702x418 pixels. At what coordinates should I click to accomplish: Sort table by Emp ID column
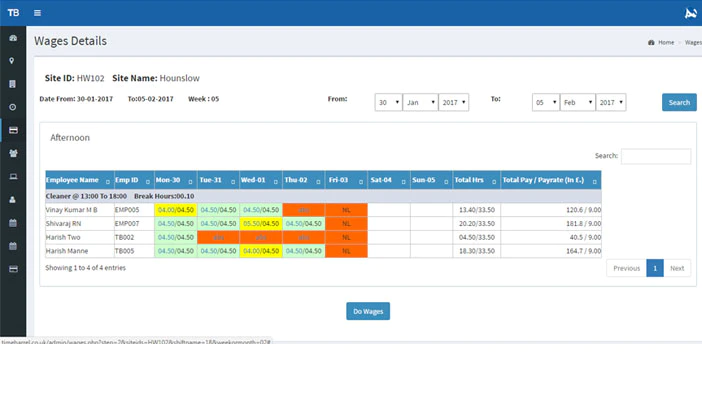click(134, 180)
